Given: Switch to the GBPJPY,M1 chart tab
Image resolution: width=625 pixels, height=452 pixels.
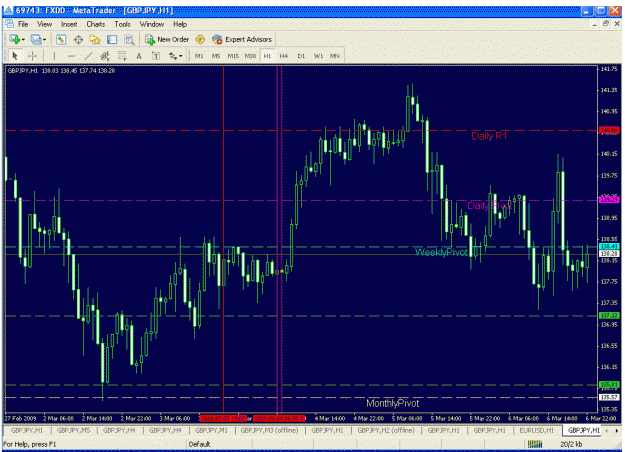Looking at the screenshot, I should (211, 430).
